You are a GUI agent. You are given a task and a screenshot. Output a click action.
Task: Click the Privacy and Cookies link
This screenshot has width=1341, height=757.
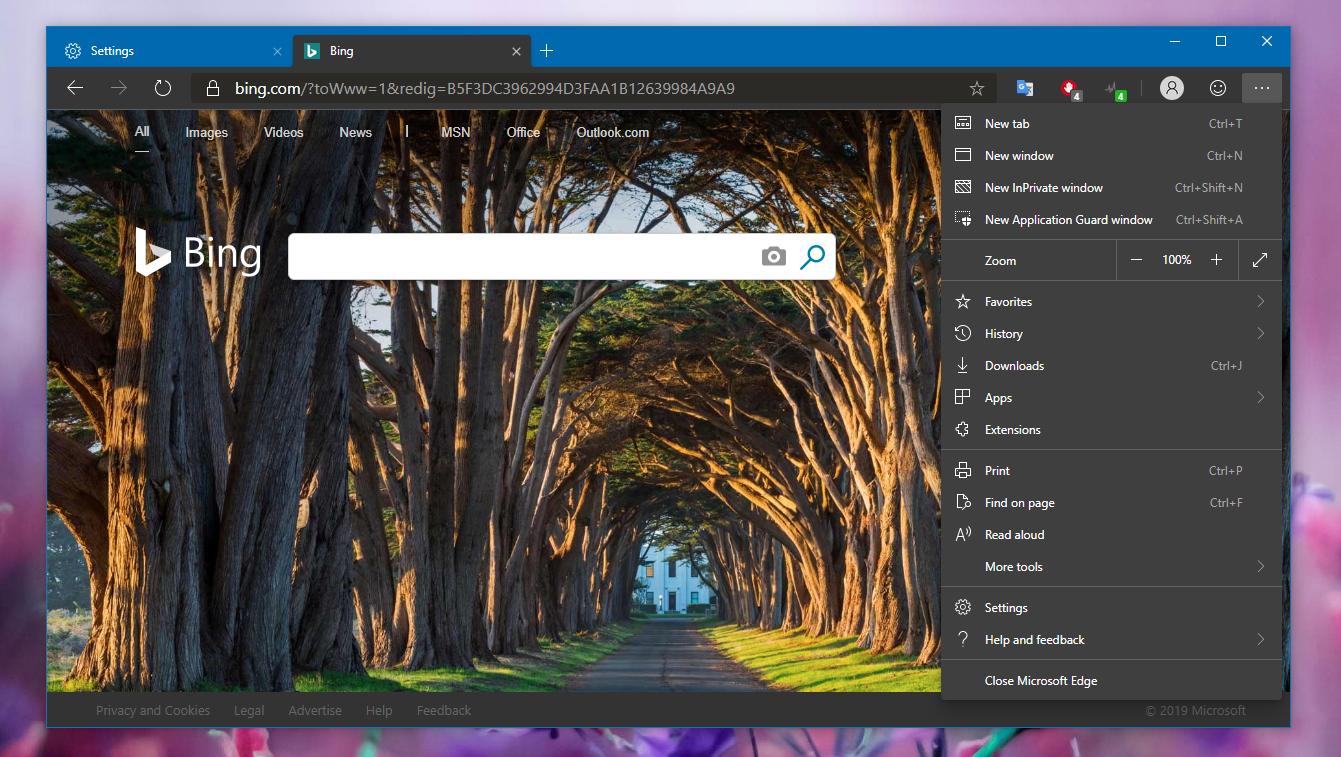click(x=152, y=710)
